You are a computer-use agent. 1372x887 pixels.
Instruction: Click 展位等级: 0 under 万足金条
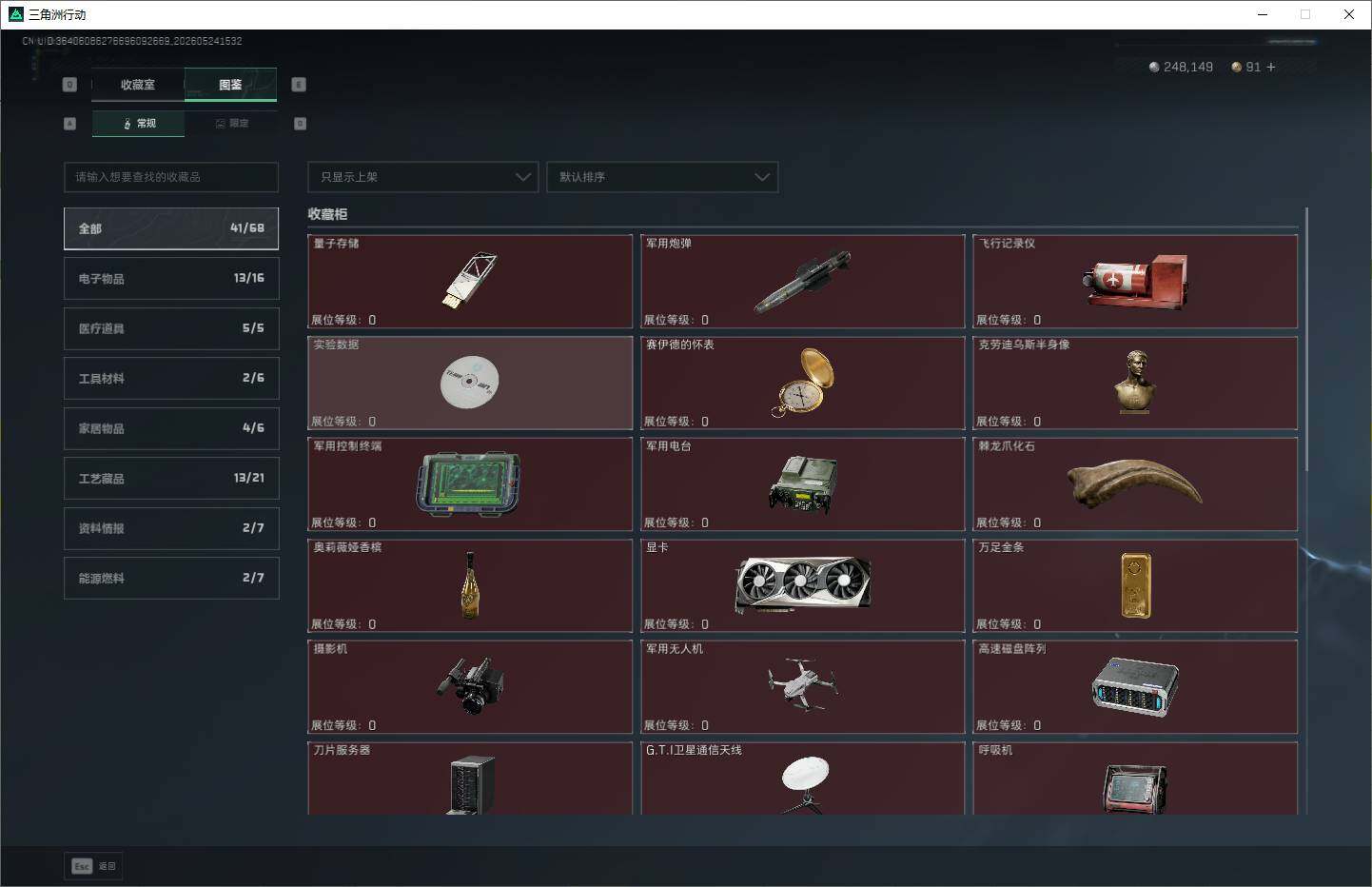[1009, 624]
